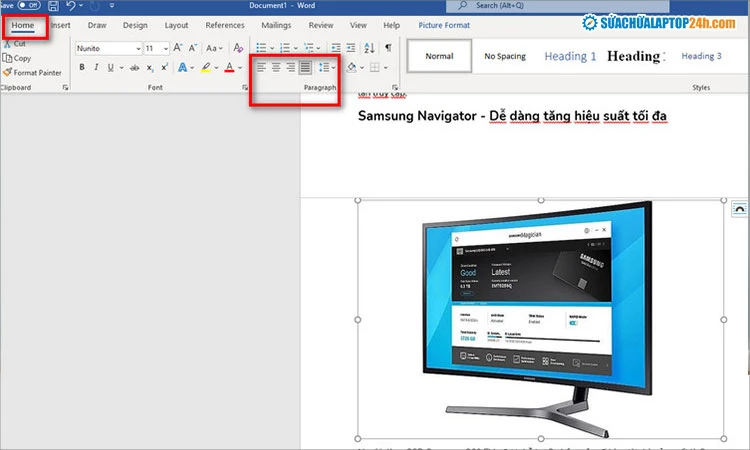
Task: Click the Justify alignment icon
Action: (x=305, y=67)
